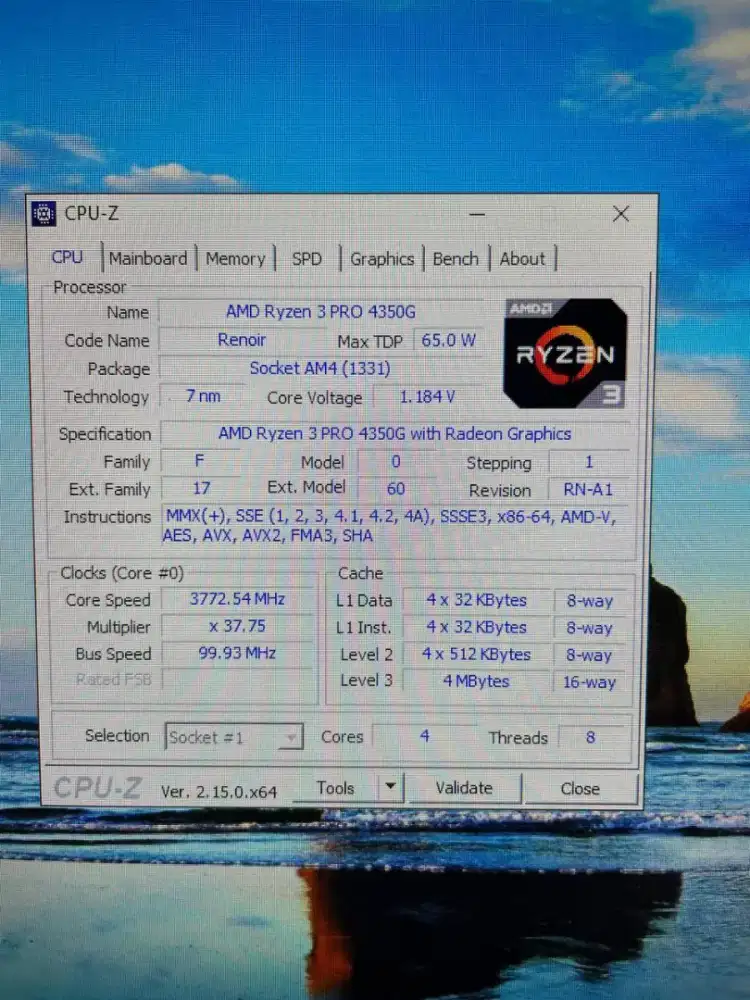Close CPU-Z with the X button
Image resolution: width=750 pixels, height=1000 pixels.
(621, 214)
